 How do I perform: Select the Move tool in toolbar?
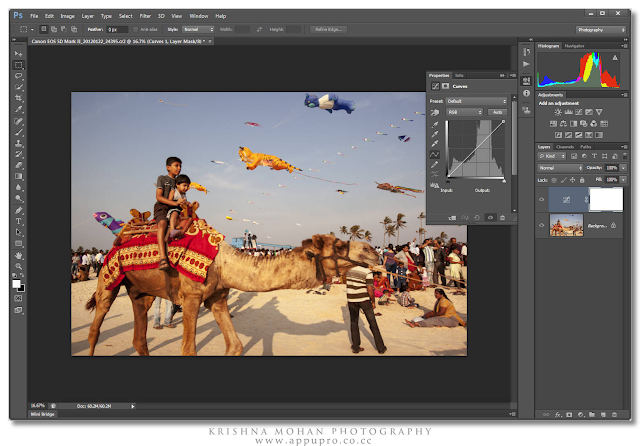pos(19,54)
